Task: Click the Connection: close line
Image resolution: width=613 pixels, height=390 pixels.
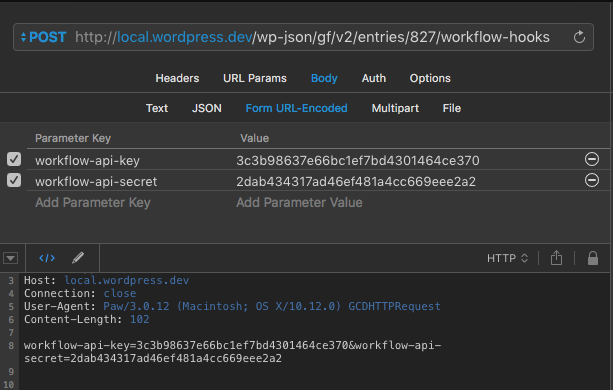Action: click(x=80, y=293)
